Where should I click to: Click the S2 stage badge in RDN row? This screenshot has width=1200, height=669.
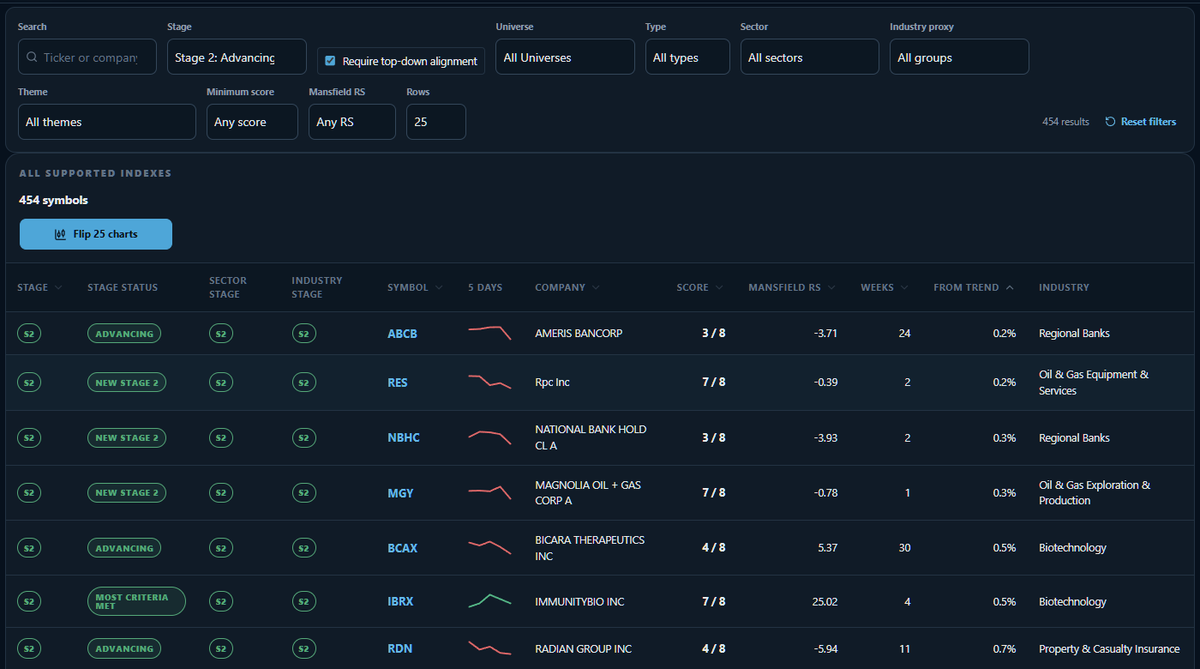tap(29, 648)
